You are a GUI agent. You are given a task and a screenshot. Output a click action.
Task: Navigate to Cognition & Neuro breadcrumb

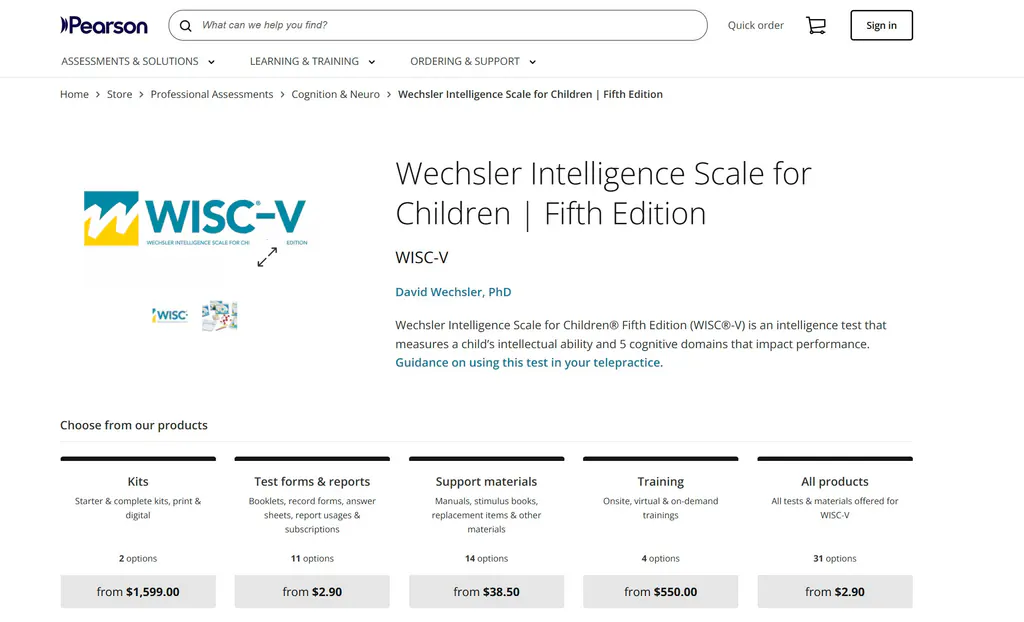coord(335,94)
